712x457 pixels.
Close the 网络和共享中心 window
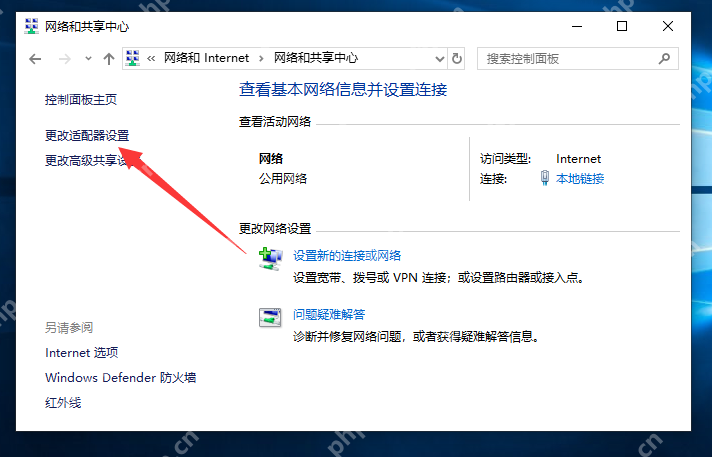(x=668, y=26)
